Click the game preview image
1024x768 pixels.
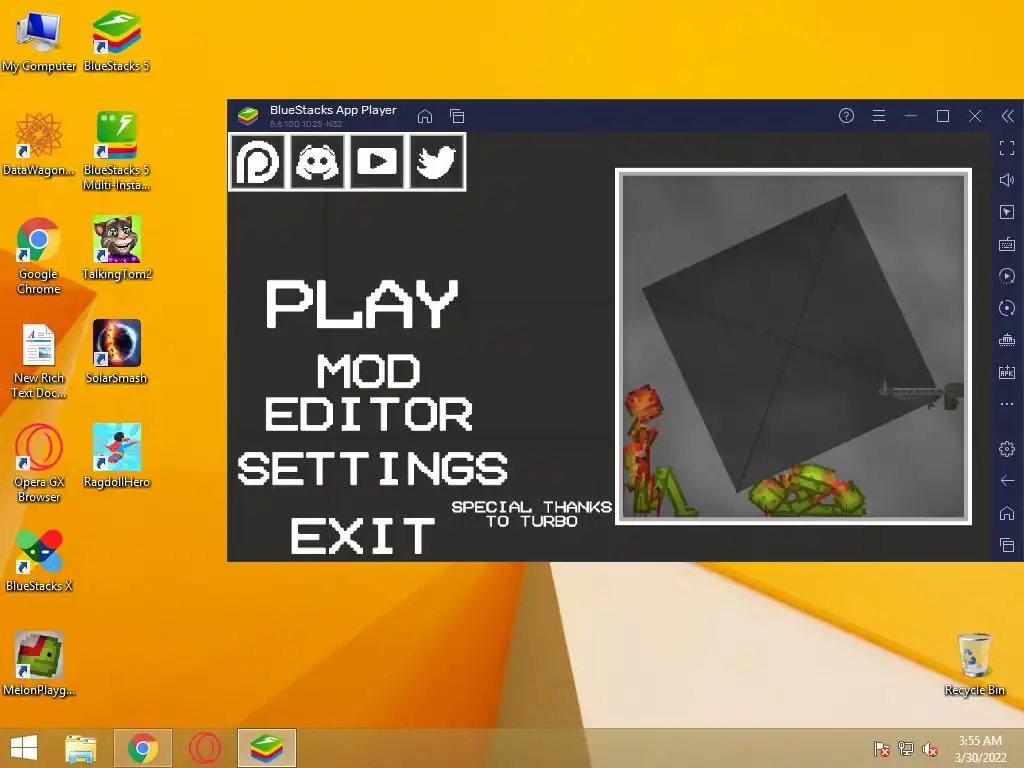click(x=793, y=347)
